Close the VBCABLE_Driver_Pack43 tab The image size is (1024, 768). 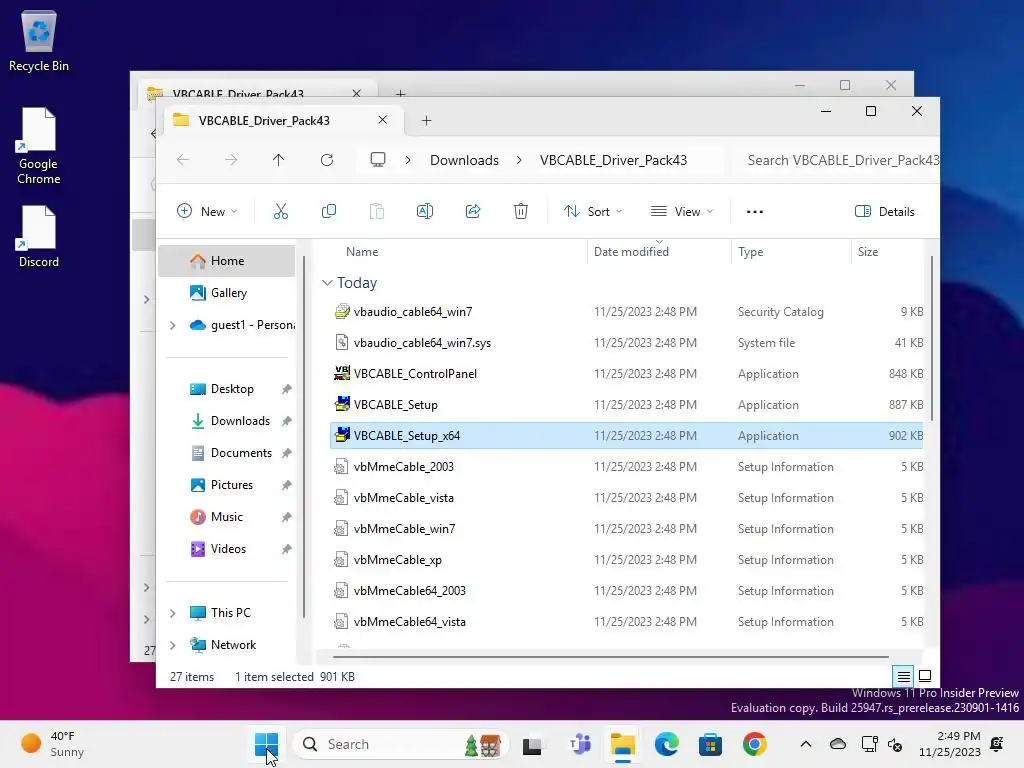[383, 120]
